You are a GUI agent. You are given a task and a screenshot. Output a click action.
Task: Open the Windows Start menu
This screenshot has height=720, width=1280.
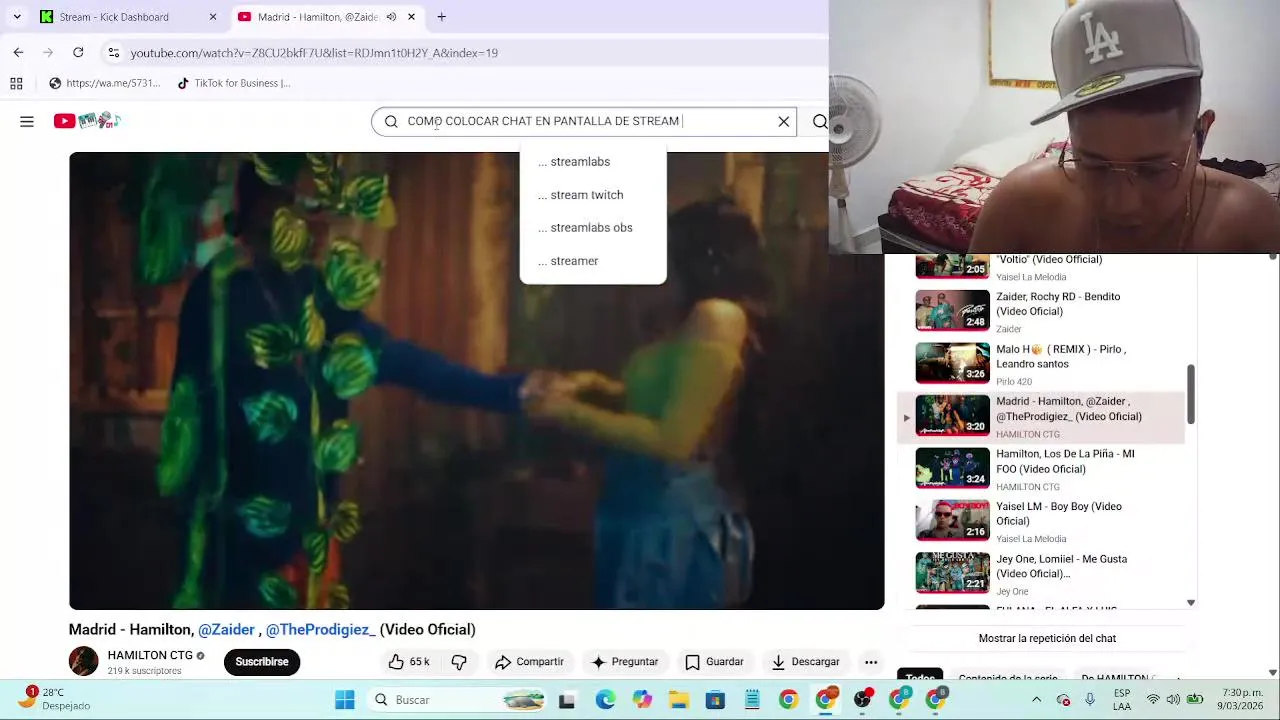click(345, 700)
